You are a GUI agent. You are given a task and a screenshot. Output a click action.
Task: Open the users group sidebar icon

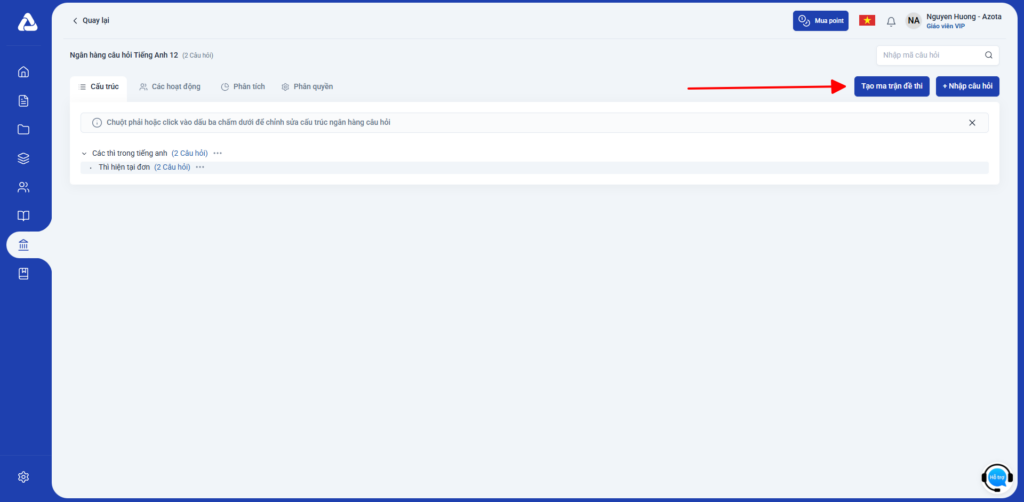coord(24,187)
